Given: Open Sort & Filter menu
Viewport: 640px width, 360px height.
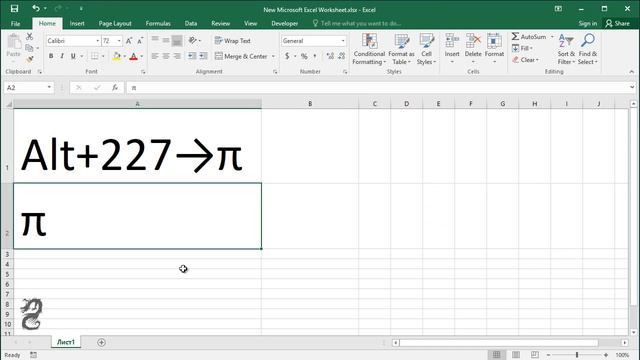Looking at the screenshot, I should [566, 49].
